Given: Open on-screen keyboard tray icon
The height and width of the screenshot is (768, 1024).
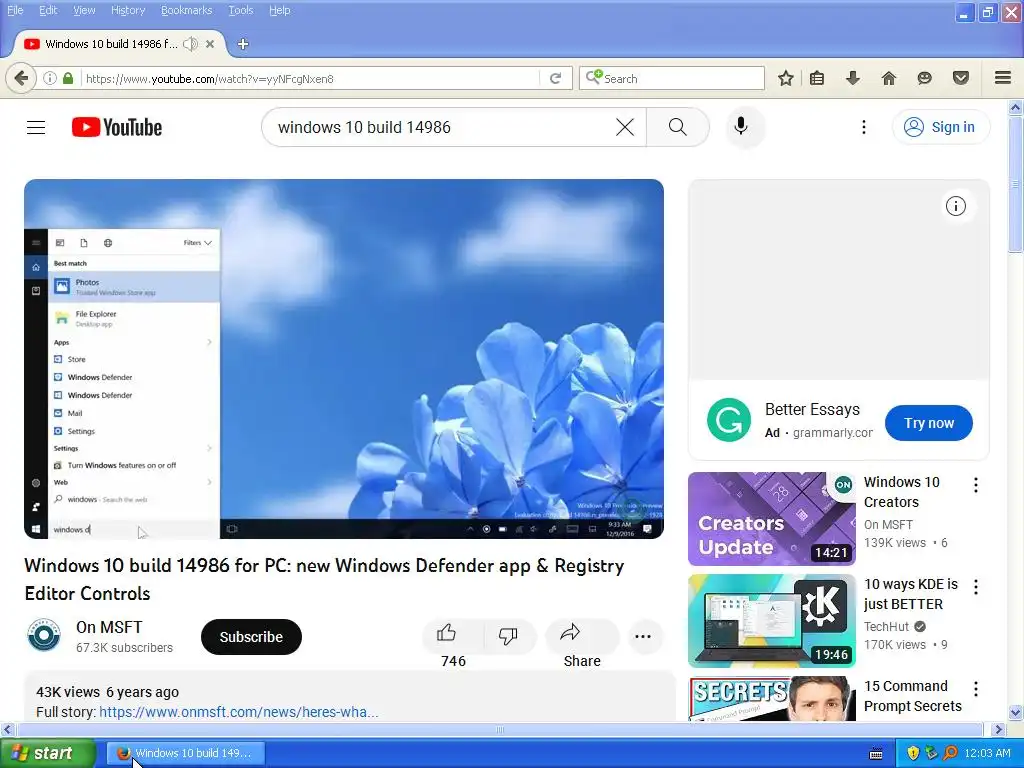Looking at the screenshot, I should (x=876, y=754).
